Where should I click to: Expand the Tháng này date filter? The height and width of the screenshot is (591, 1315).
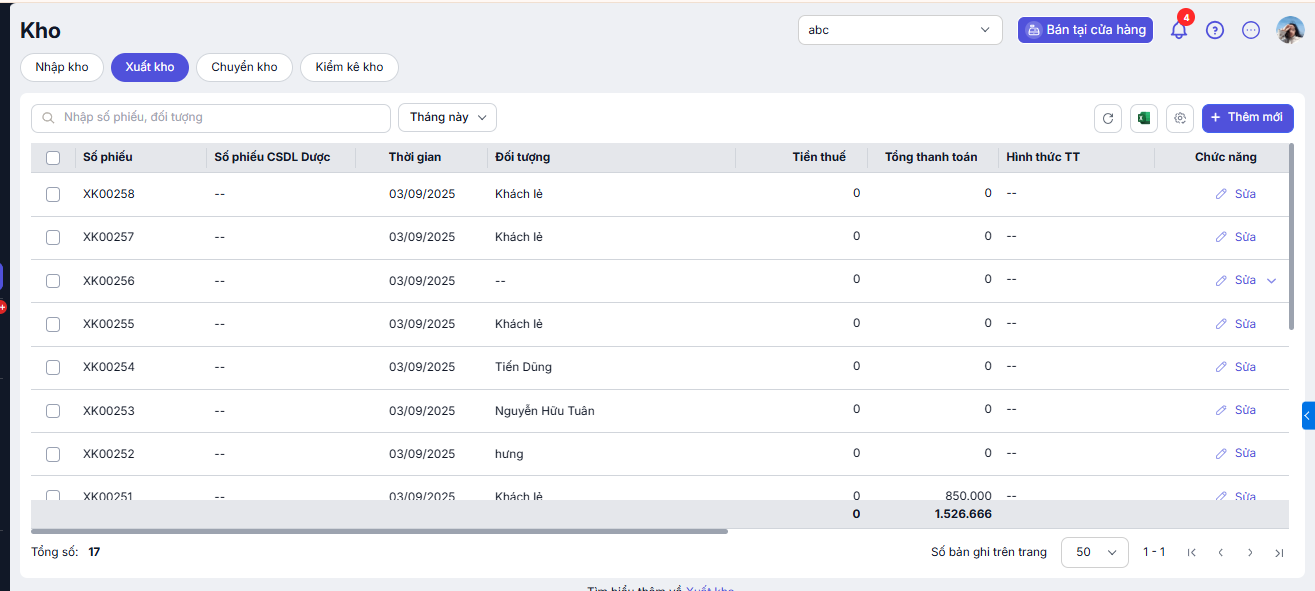click(x=447, y=118)
